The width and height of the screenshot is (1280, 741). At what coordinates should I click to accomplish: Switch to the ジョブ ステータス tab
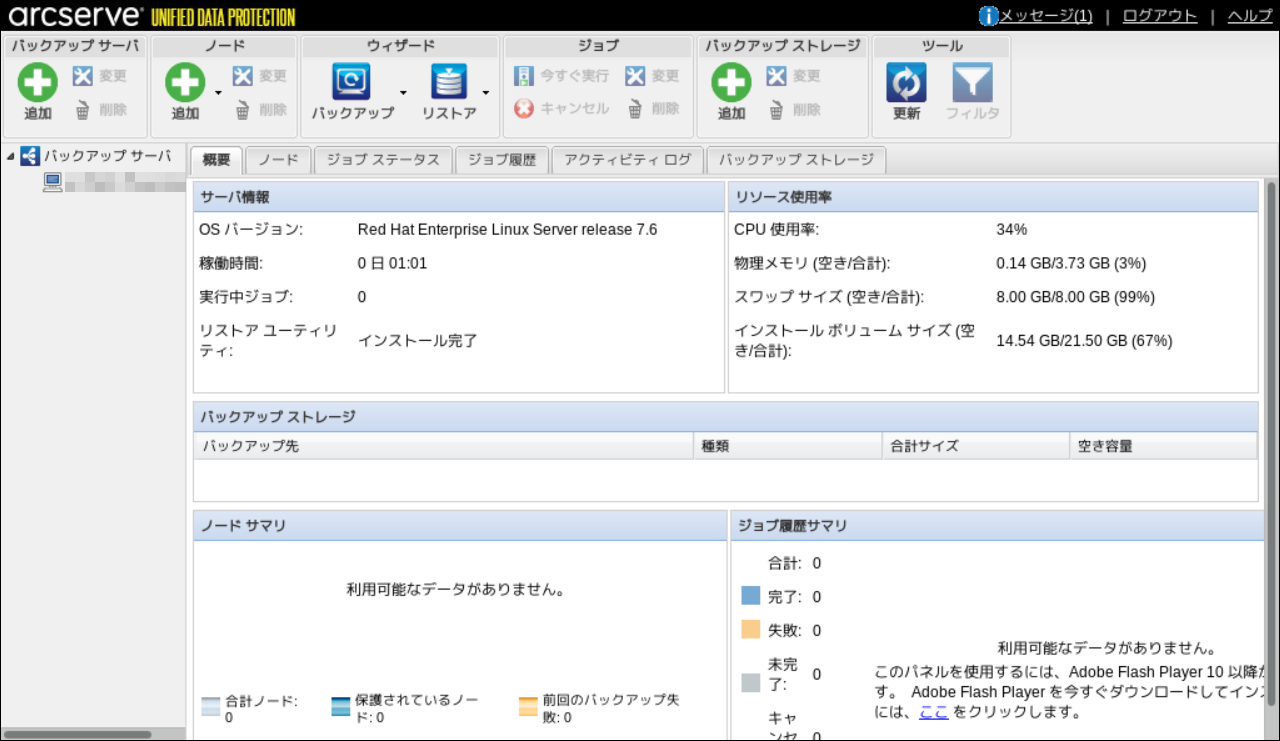(383, 160)
